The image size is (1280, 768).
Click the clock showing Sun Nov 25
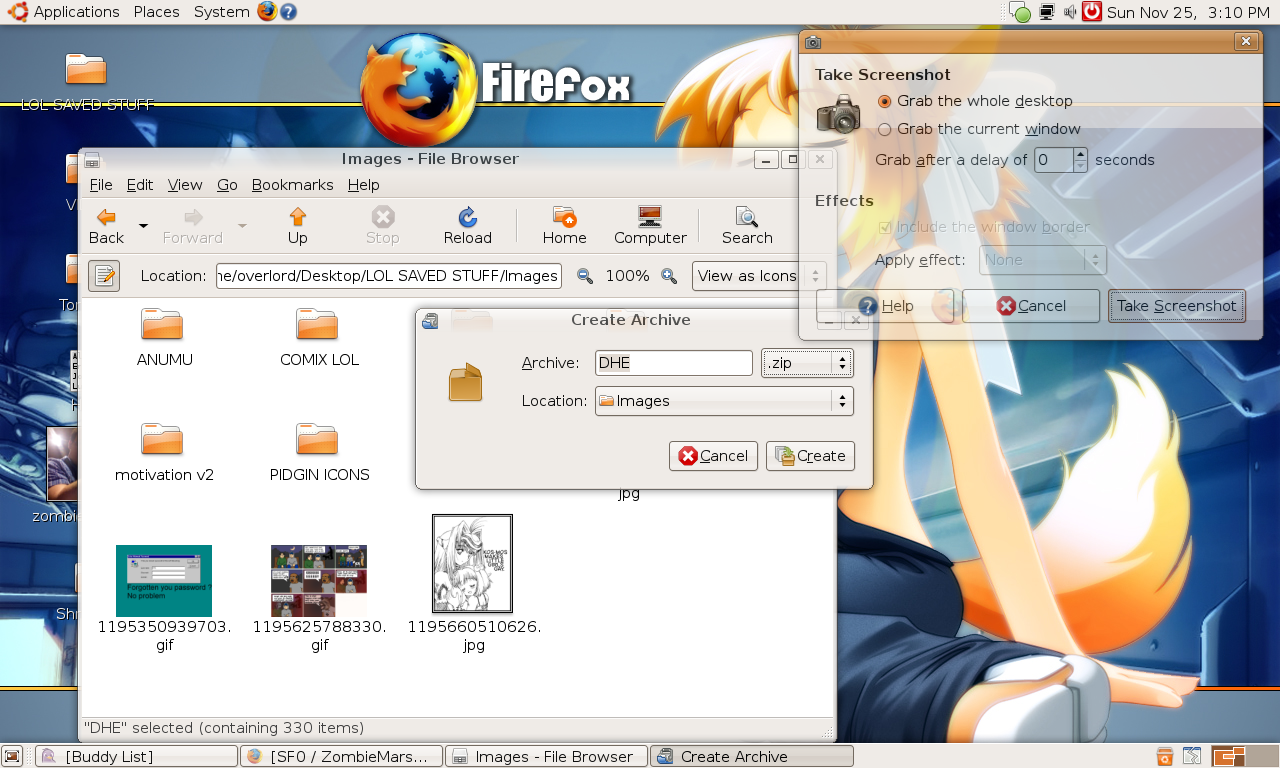tap(1188, 12)
